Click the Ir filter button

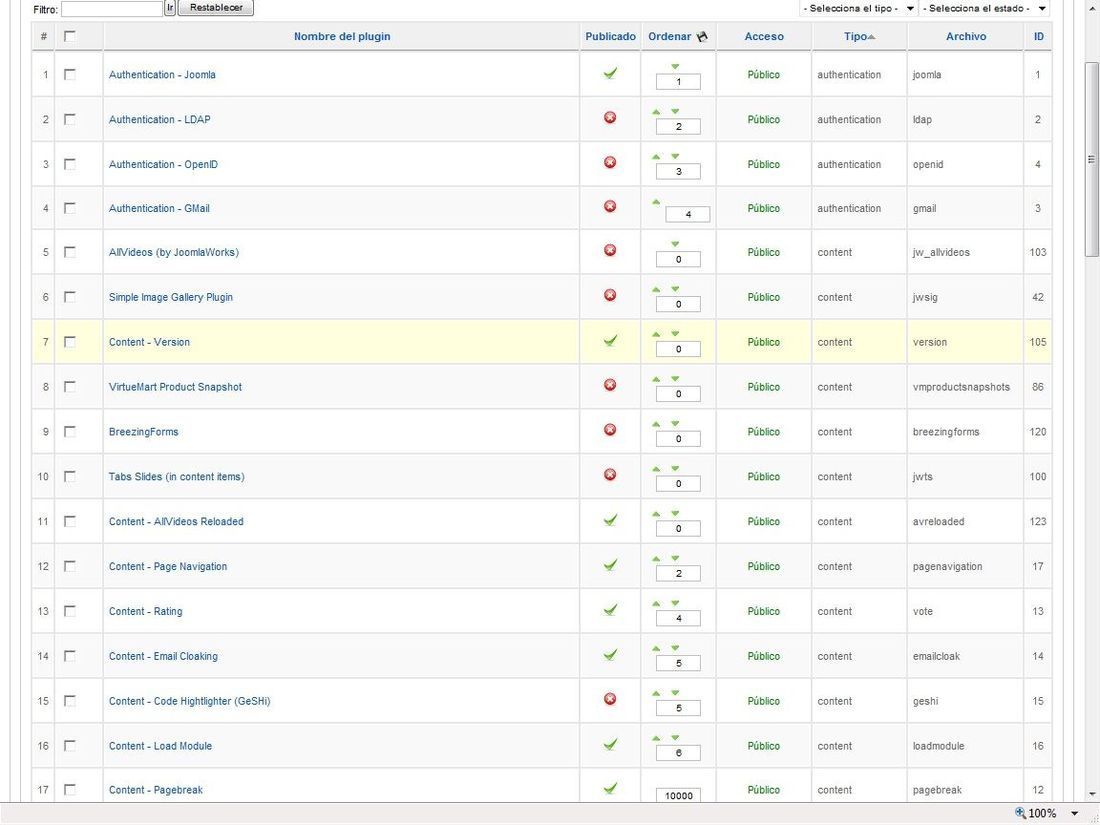tap(170, 8)
